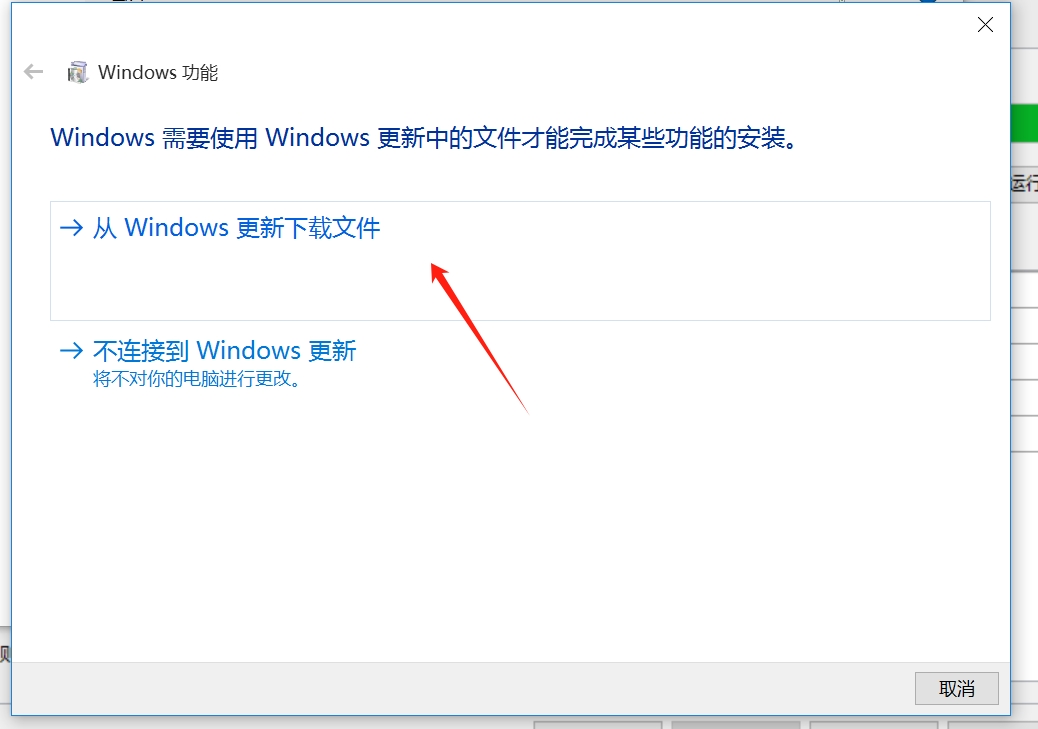Click empty area inside the download option box

[662, 278]
